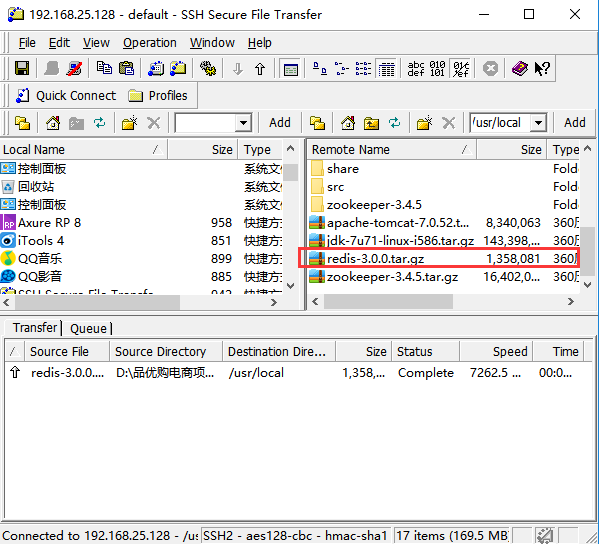Open the Profiles menu button
This screenshot has width=599, height=544.
158,96
